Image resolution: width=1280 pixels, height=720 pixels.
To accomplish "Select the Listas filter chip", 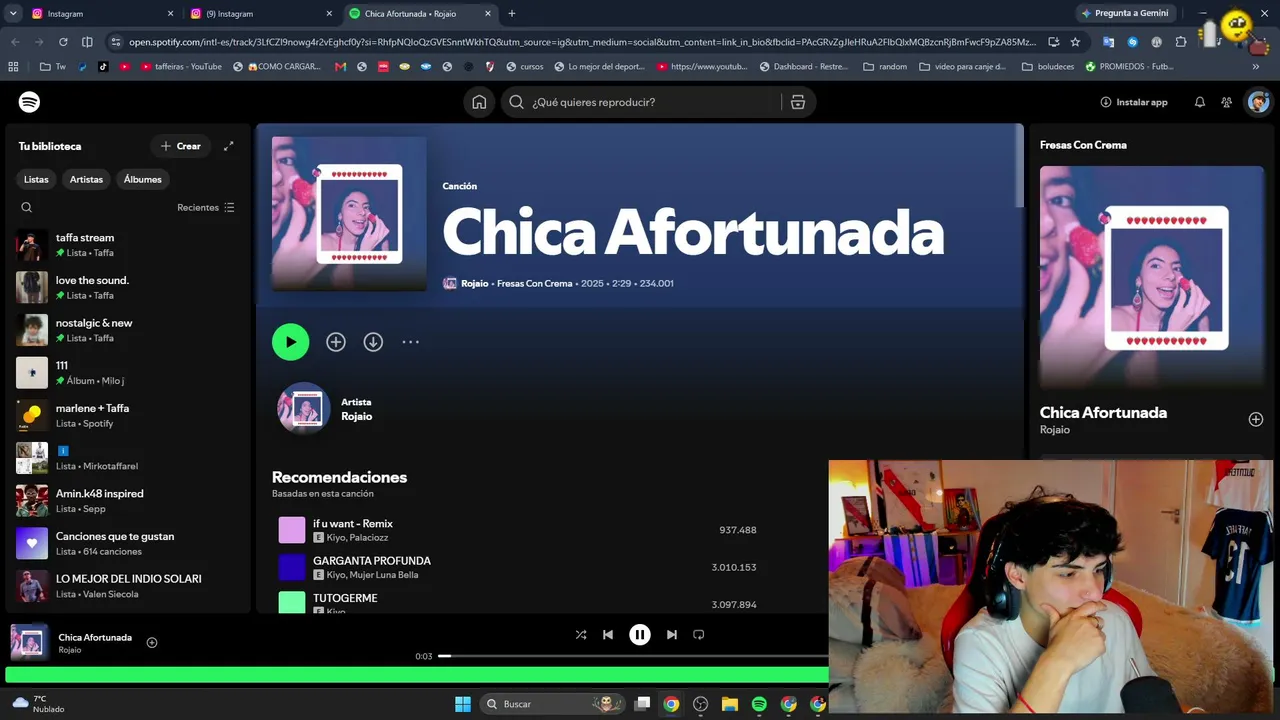I will [x=36, y=179].
